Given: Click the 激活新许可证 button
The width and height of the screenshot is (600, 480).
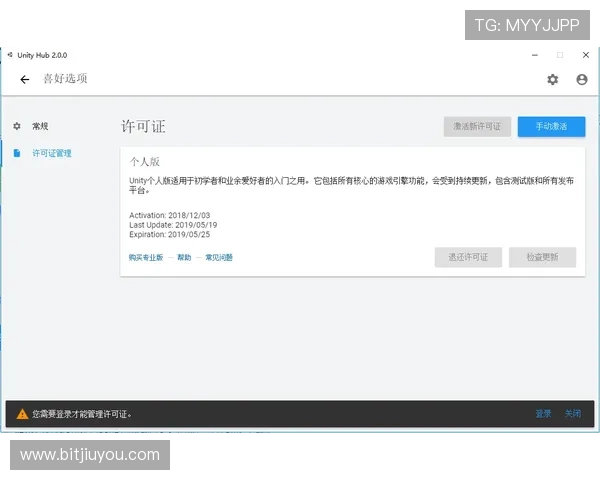Looking at the screenshot, I should 477,126.
